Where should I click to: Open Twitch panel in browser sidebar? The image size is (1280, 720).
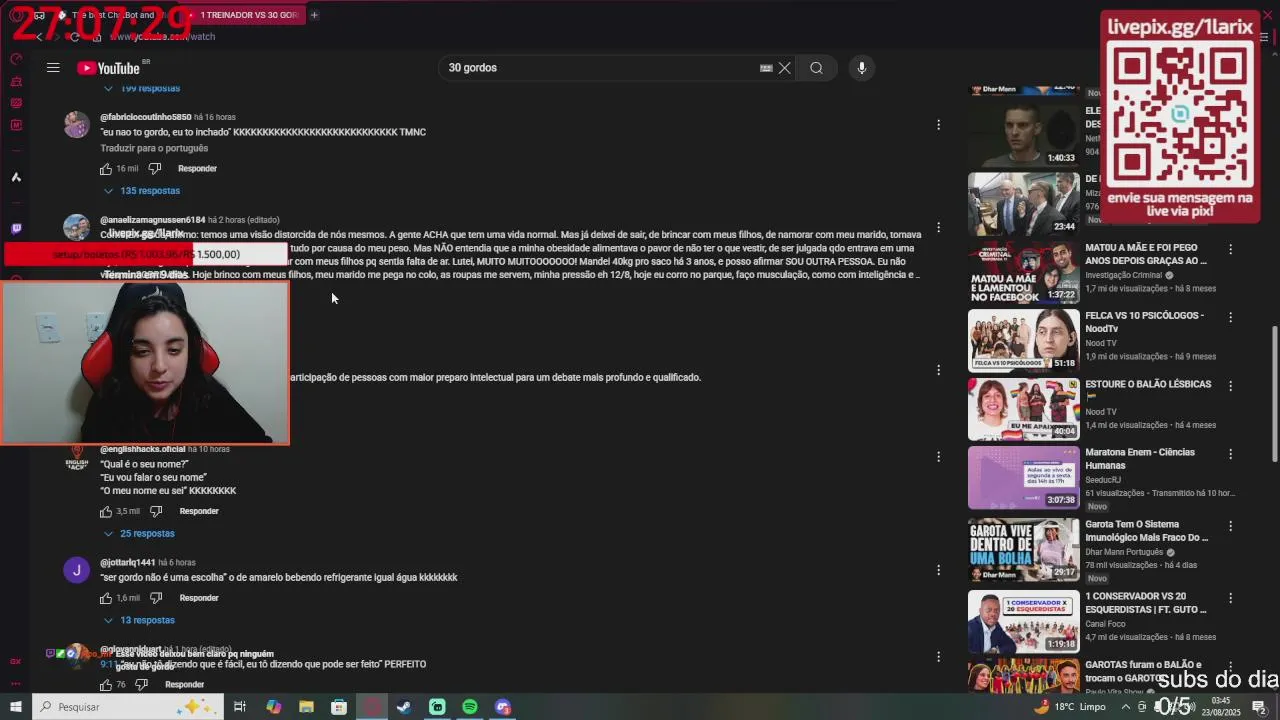point(16,229)
